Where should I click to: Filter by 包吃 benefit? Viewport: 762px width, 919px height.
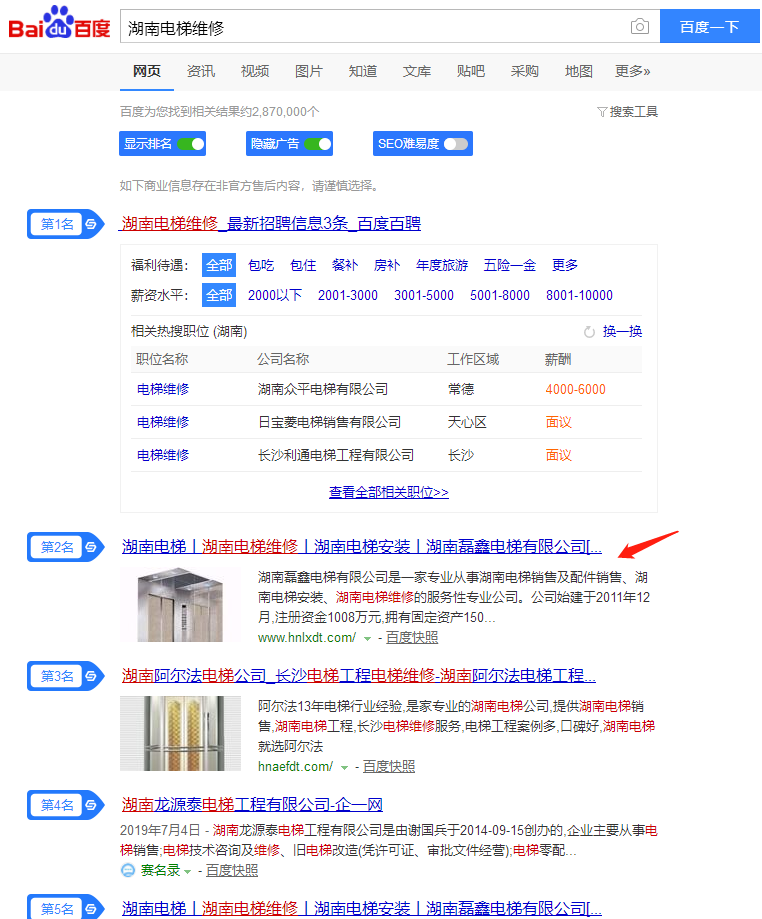(x=261, y=266)
